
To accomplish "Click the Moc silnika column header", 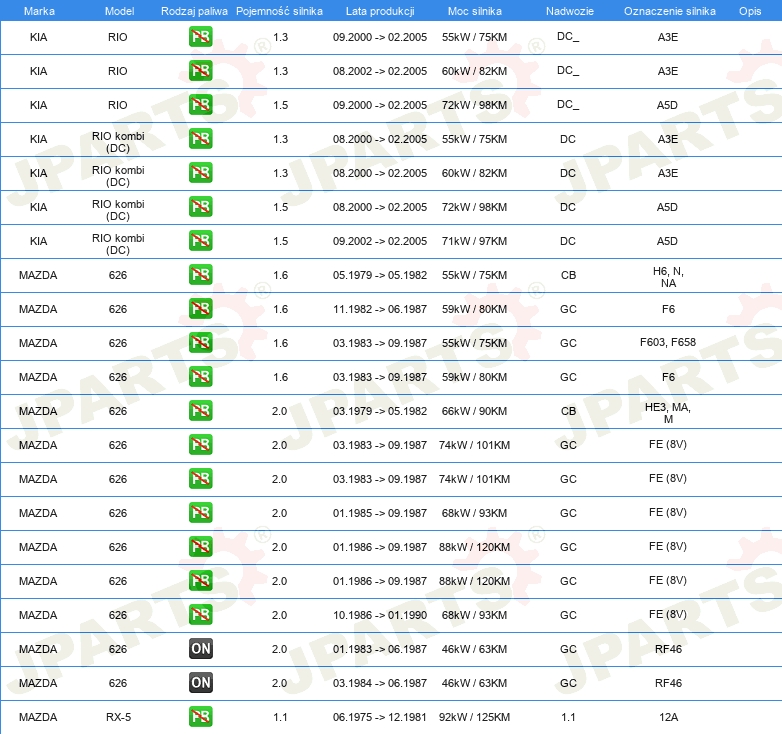I will (x=475, y=11).
